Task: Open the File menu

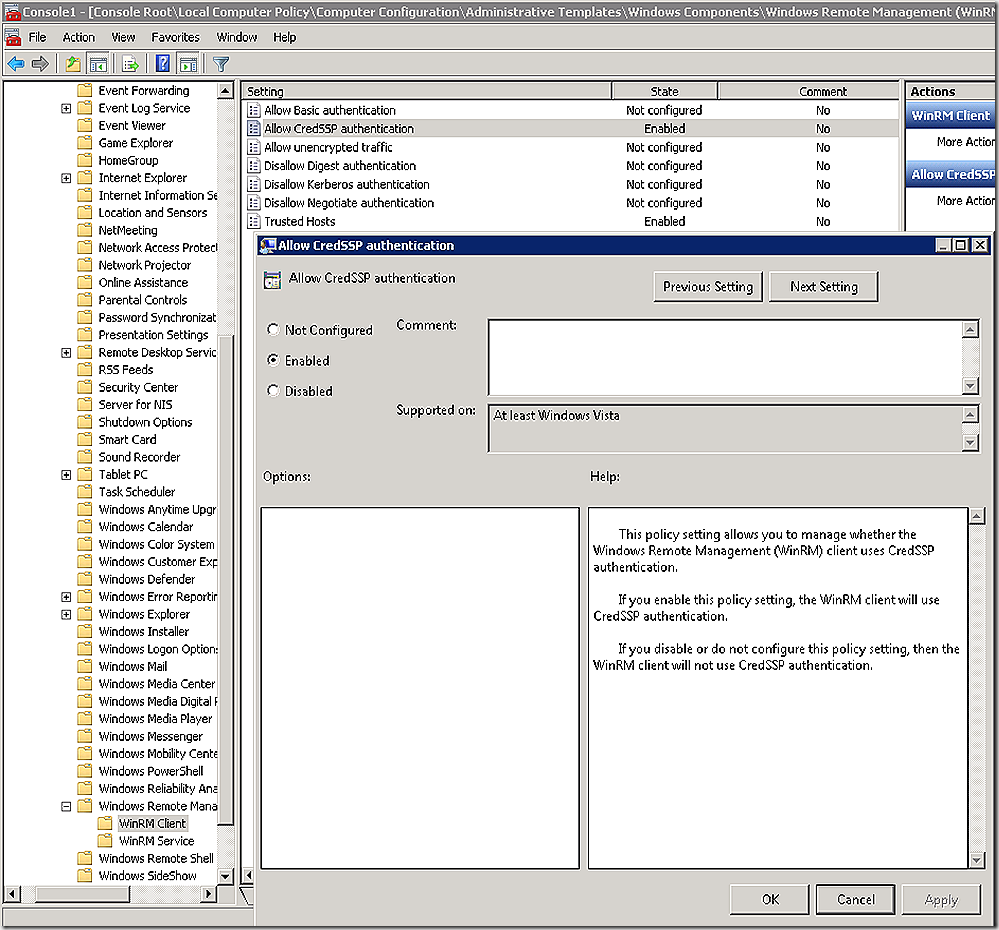Action: tap(38, 38)
